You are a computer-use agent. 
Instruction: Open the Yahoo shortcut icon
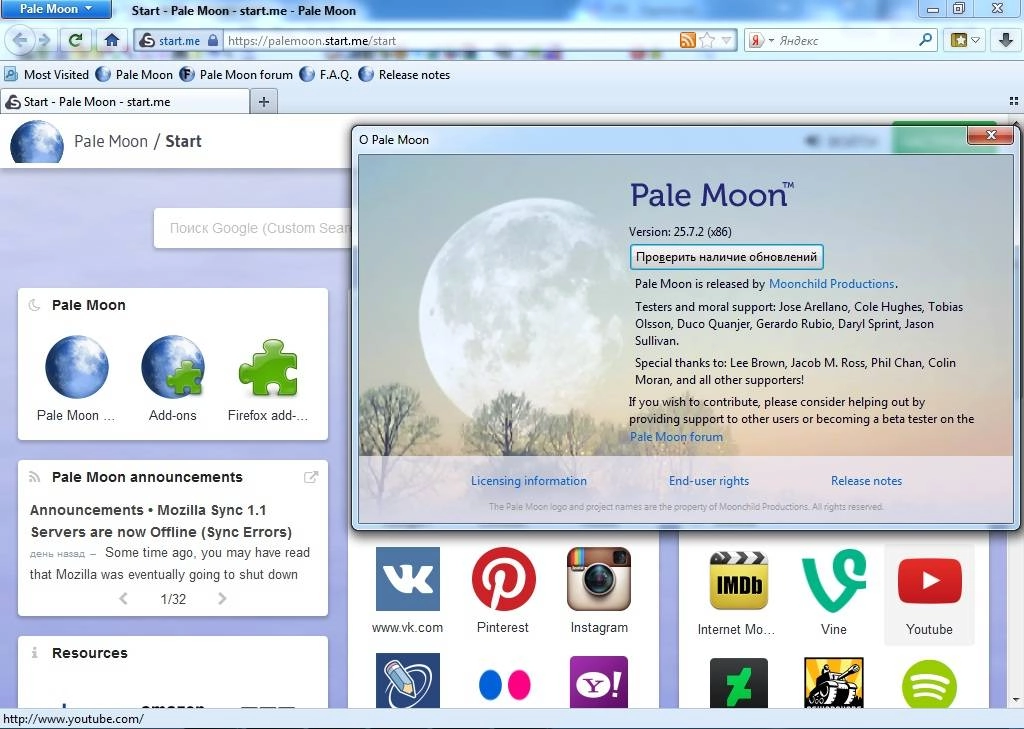pyautogui.click(x=599, y=682)
